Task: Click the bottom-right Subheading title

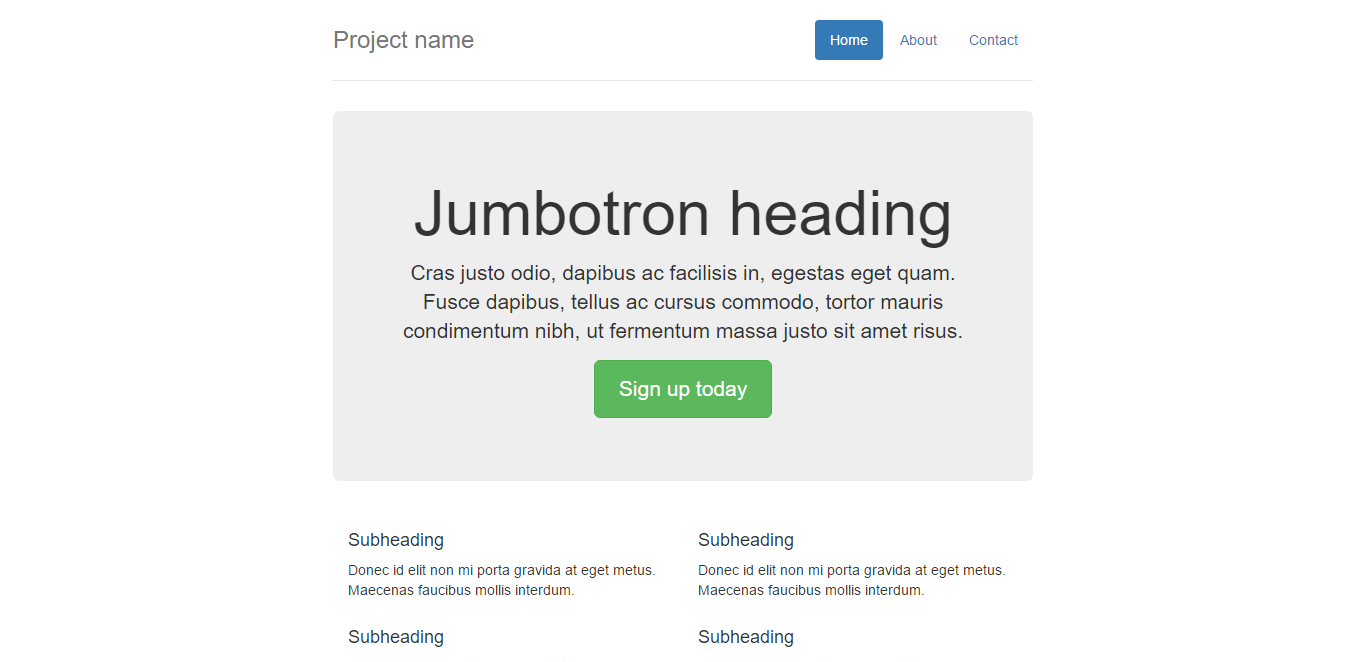Action: (746, 637)
